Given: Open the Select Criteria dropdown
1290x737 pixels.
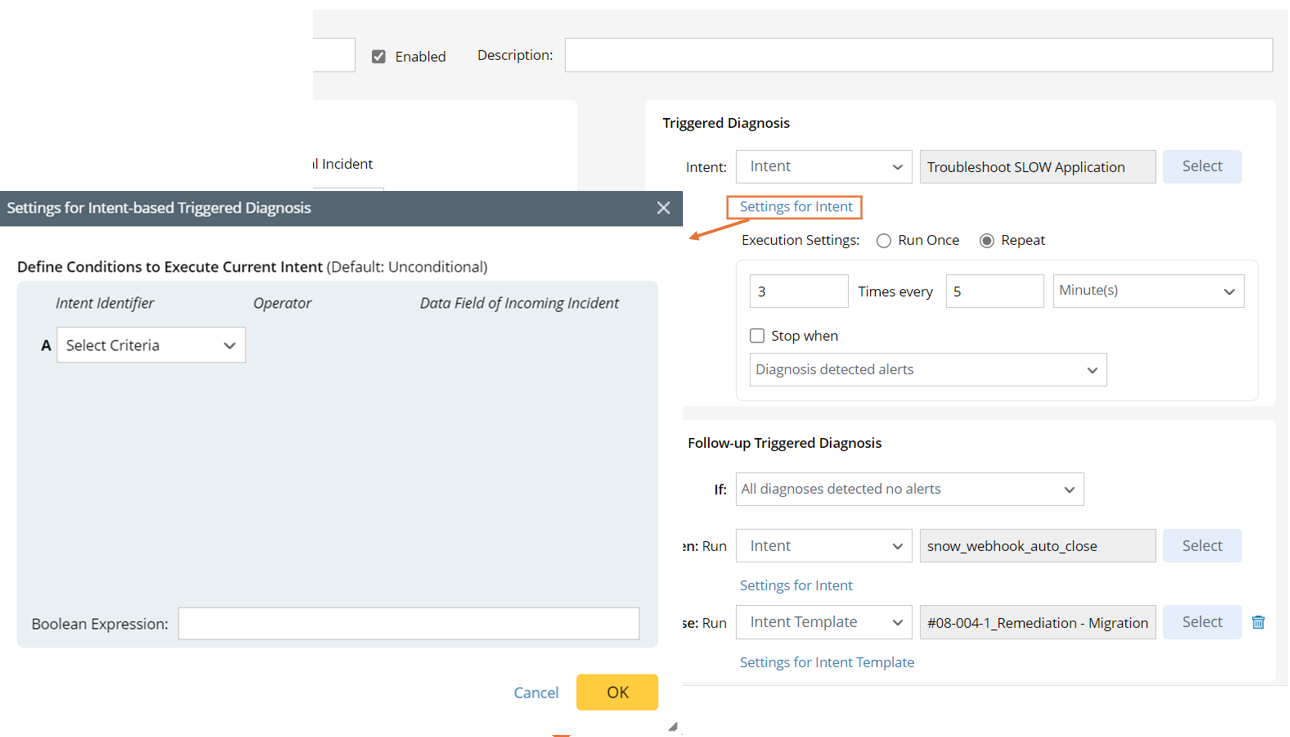Looking at the screenshot, I should coord(151,346).
